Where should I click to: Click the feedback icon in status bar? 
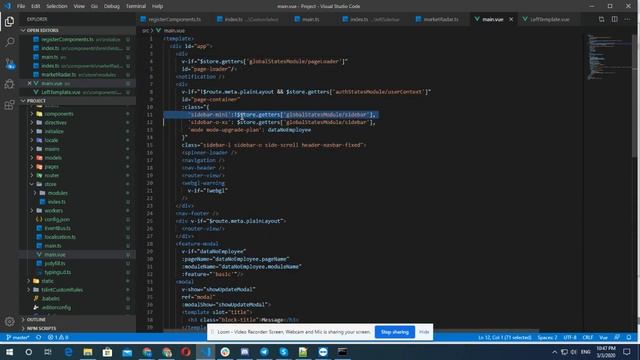pos(617,338)
